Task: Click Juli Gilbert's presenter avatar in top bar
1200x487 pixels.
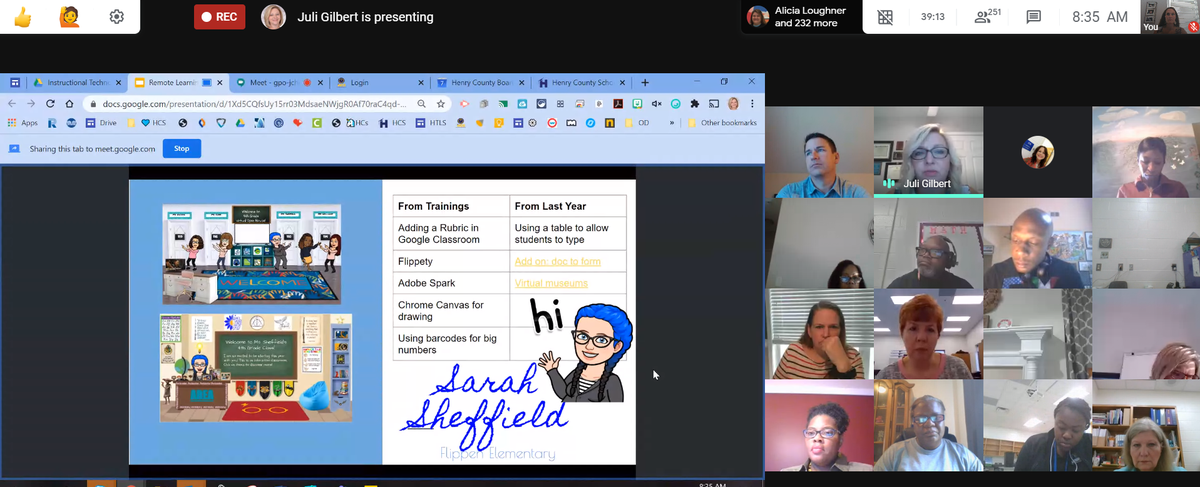Action: (273, 17)
